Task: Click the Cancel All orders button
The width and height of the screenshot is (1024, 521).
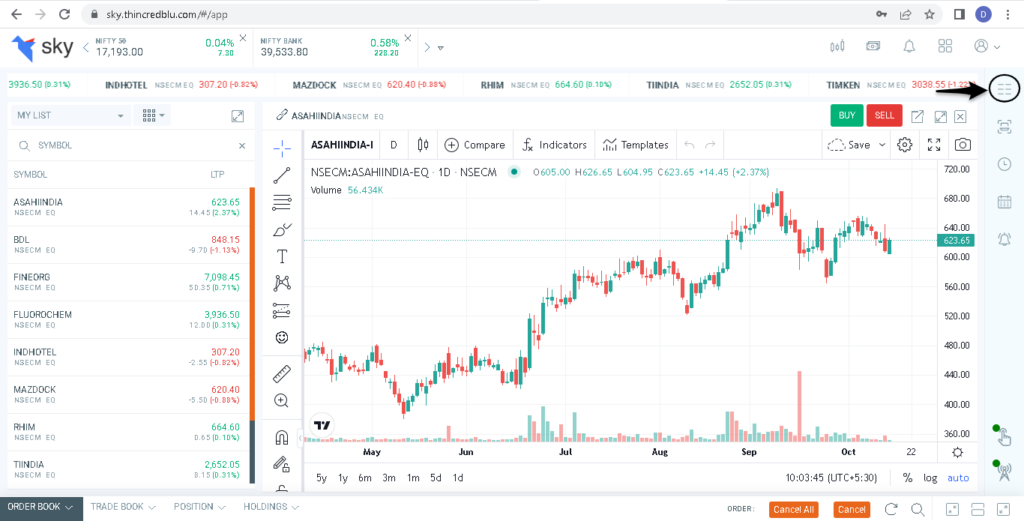Action: [x=793, y=509]
